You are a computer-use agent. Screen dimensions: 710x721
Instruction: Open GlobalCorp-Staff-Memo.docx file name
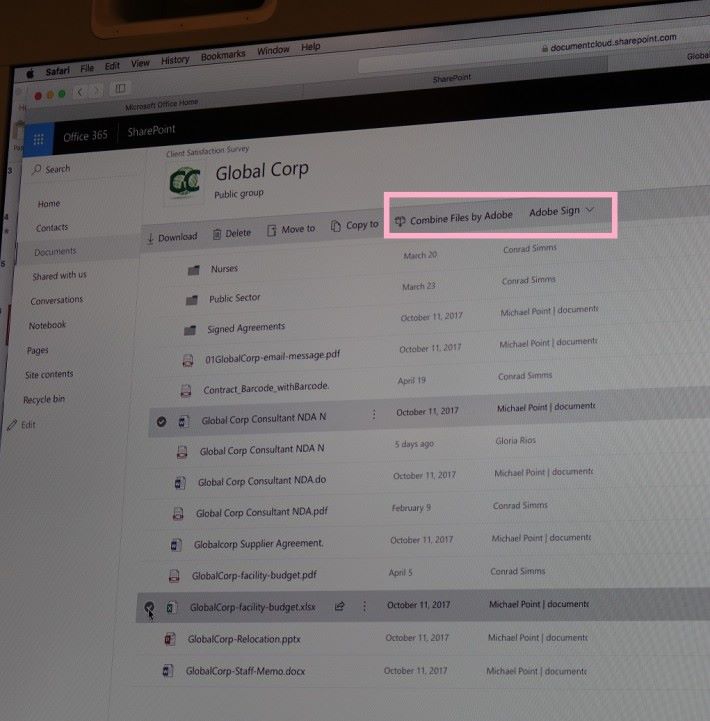click(x=245, y=671)
